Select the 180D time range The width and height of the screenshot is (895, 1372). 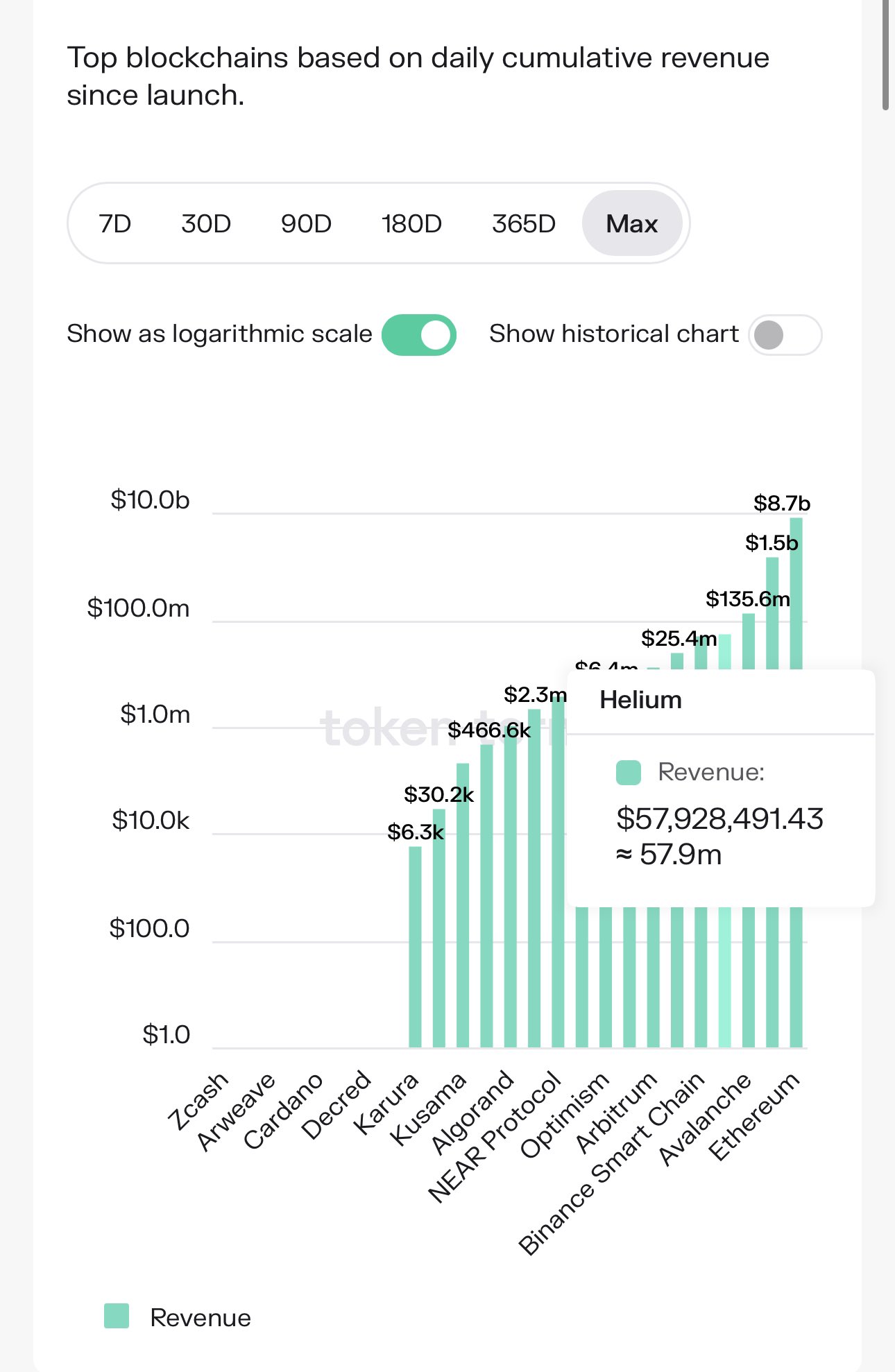tap(411, 224)
